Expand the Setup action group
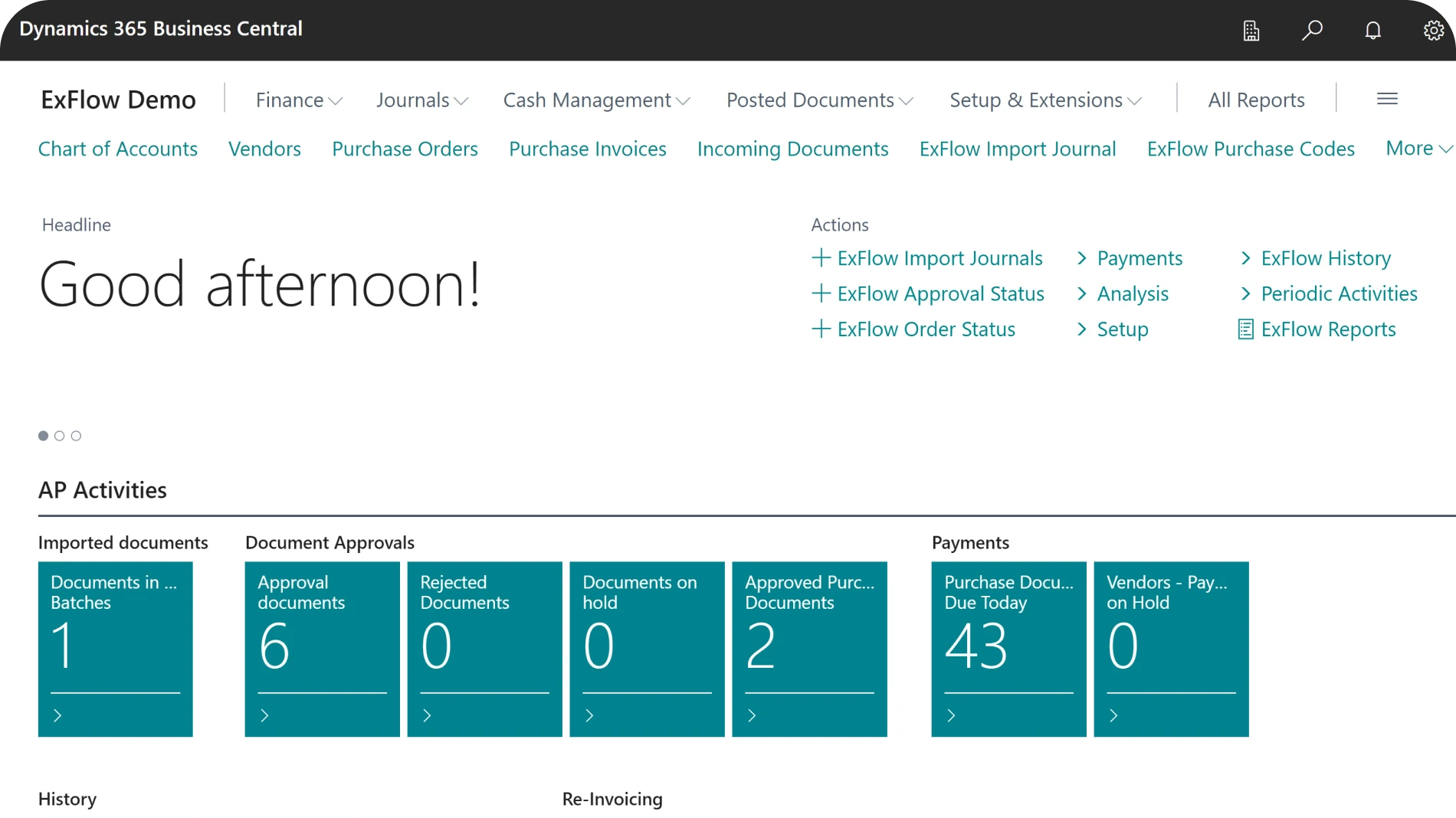1456x818 pixels. pyautogui.click(x=1113, y=329)
